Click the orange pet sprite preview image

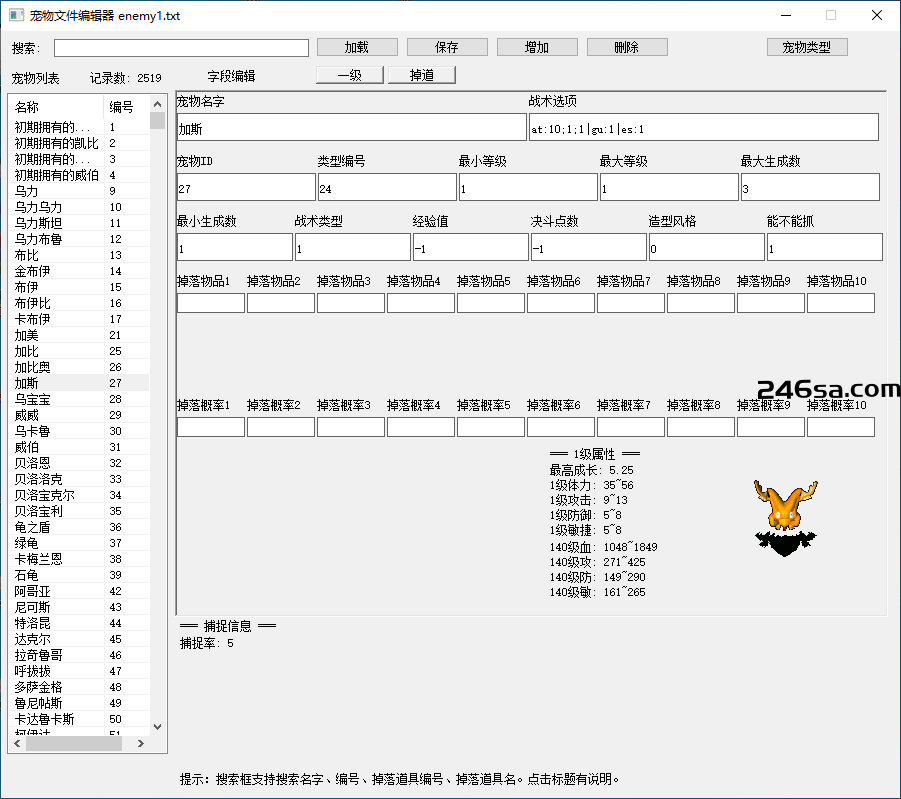tap(786, 518)
